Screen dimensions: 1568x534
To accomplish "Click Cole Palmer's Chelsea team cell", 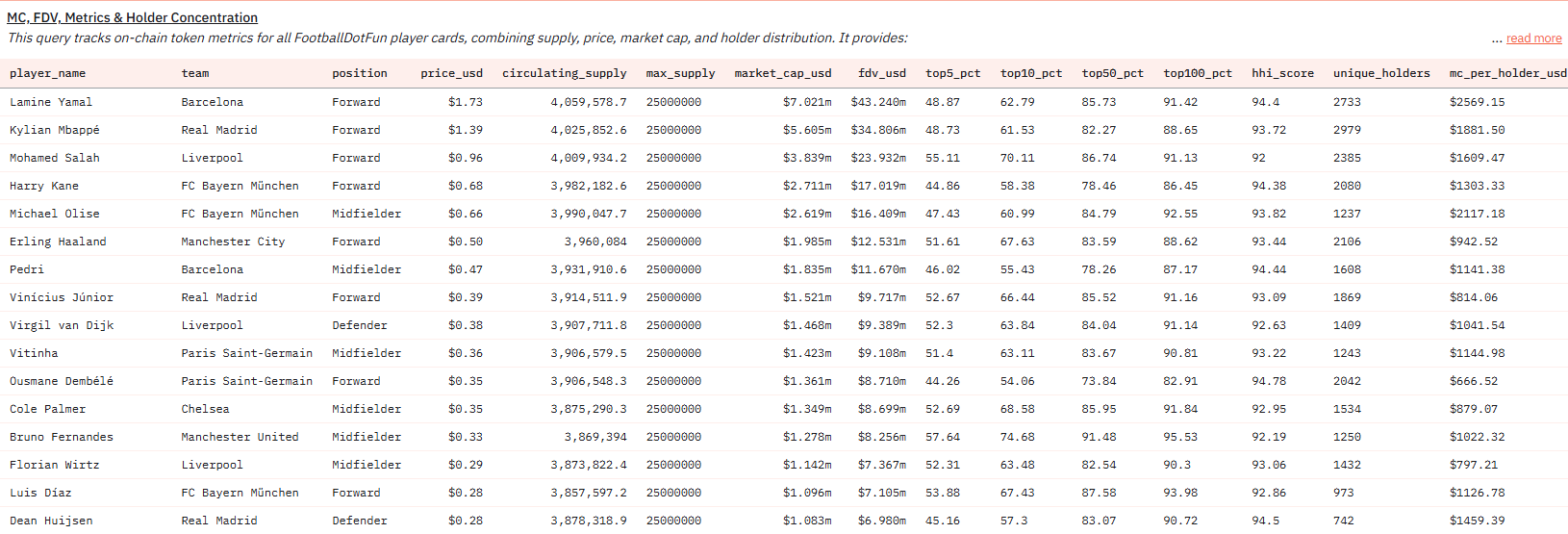I will (205, 409).
